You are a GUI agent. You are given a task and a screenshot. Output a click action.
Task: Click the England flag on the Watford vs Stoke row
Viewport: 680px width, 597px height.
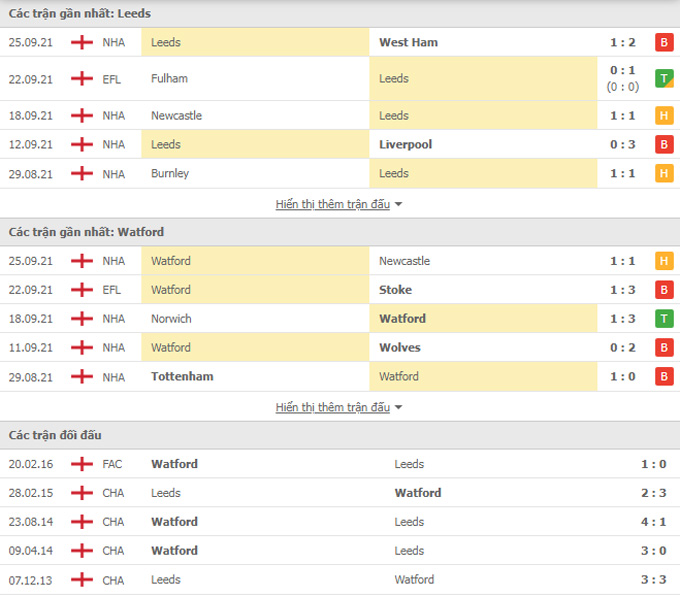point(82,290)
